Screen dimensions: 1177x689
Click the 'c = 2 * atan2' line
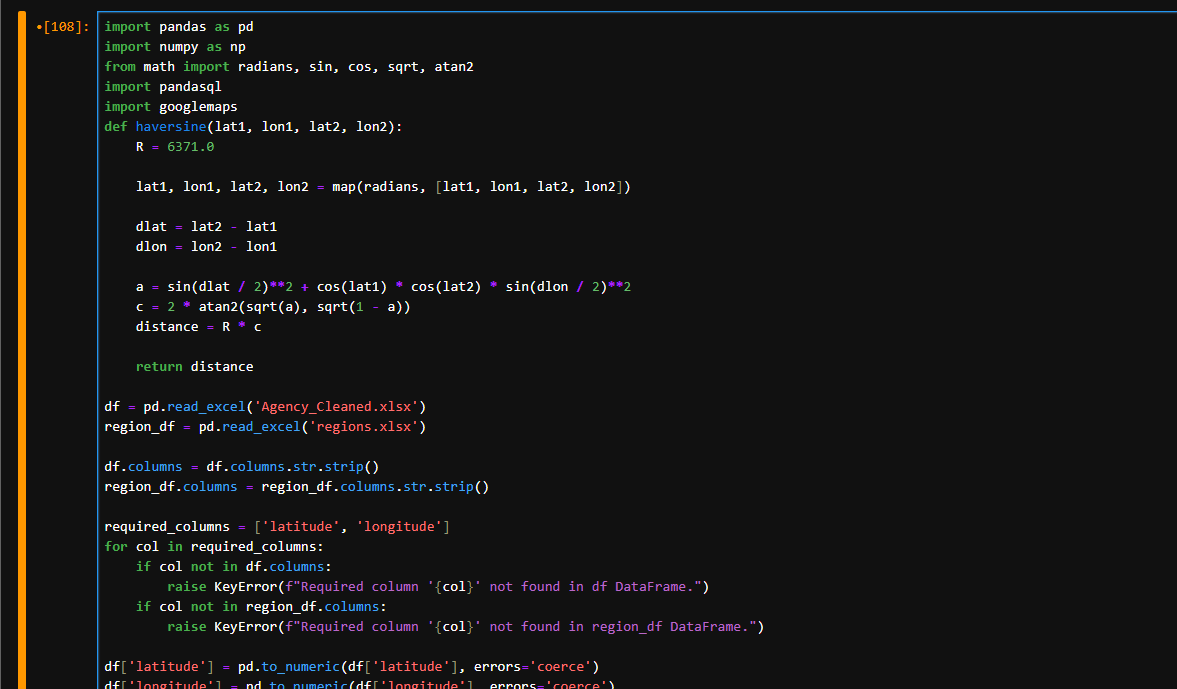pyautogui.click(x=273, y=306)
